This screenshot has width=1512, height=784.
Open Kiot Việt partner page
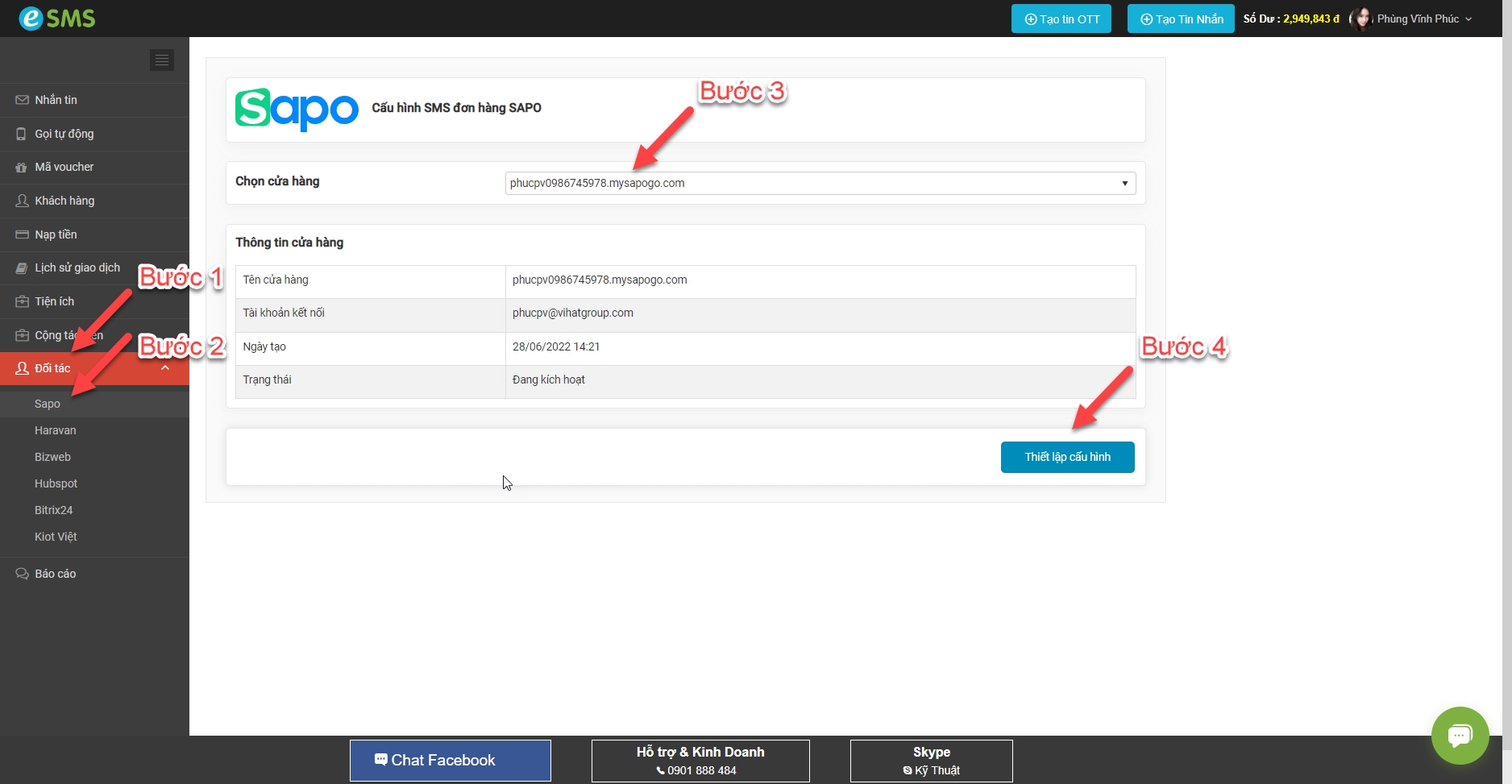coord(56,537)
